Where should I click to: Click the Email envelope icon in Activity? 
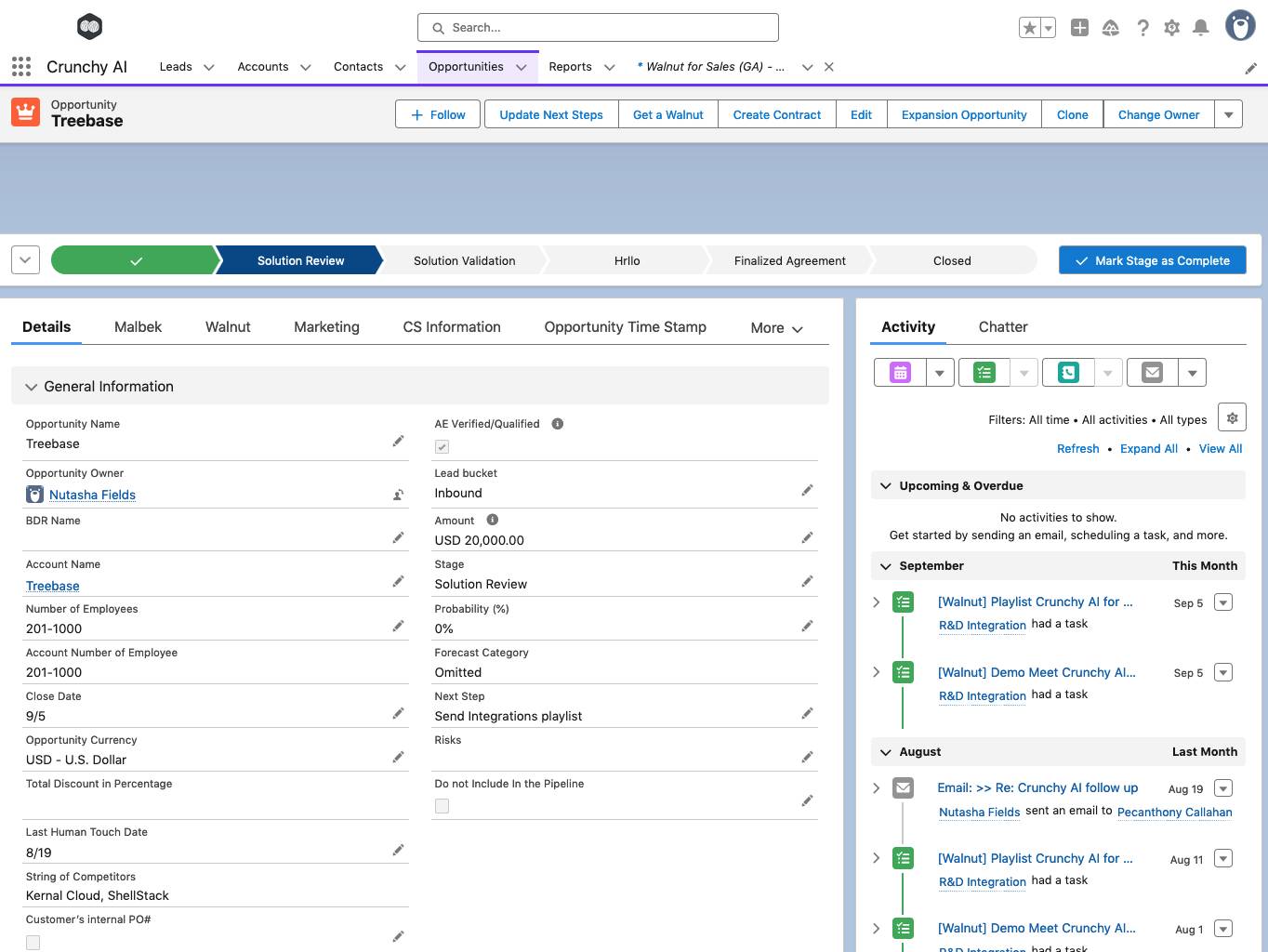[x=1153, y=373]
